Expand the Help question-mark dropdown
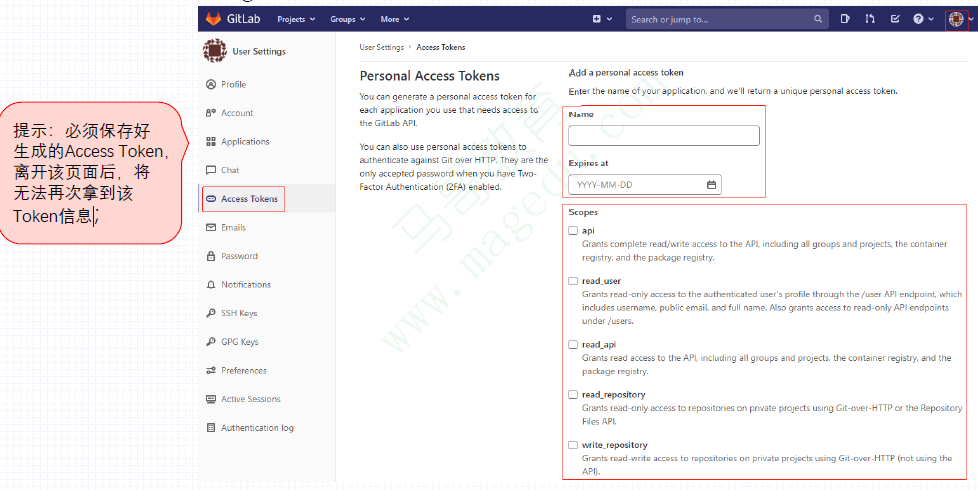The width and height of the screenshot is (978, 491). tap(922, 19)
